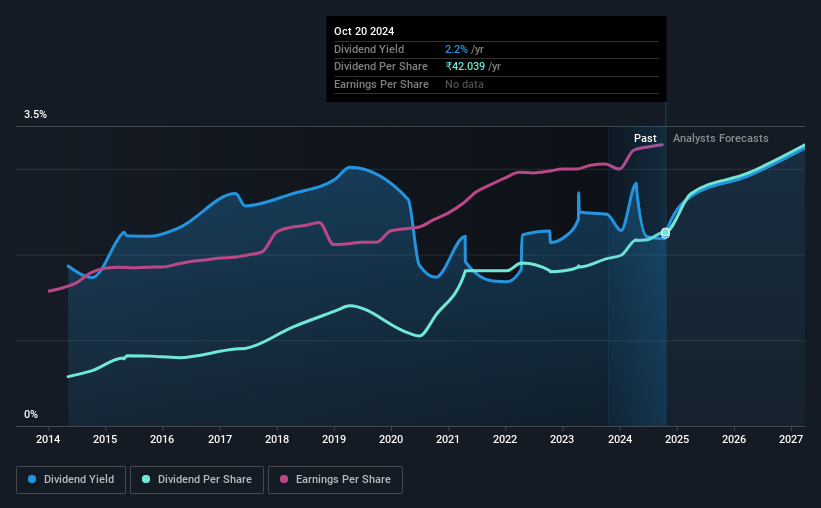The width and height of the screenshot is (821, 508).
Task: Click the 2024 x-axis year label
Action: pos(619,439)
